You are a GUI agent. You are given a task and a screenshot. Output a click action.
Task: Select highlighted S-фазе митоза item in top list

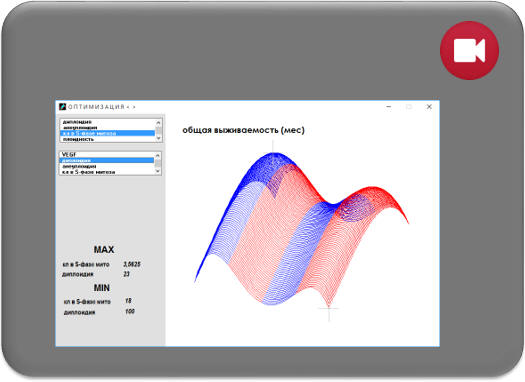(108, 133)
